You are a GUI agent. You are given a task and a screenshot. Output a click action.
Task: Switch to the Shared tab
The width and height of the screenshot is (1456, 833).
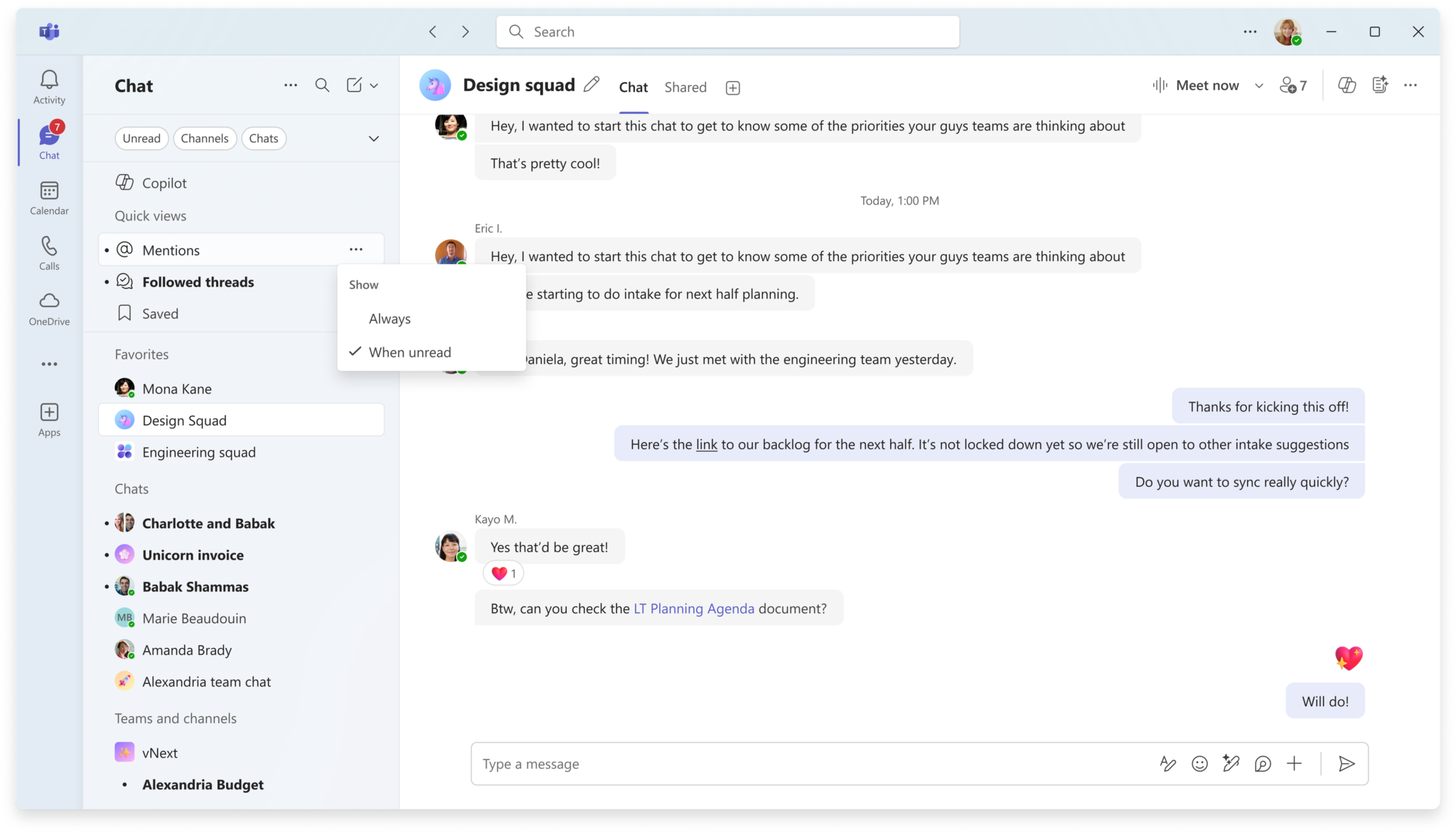click(x=685, y=87)
